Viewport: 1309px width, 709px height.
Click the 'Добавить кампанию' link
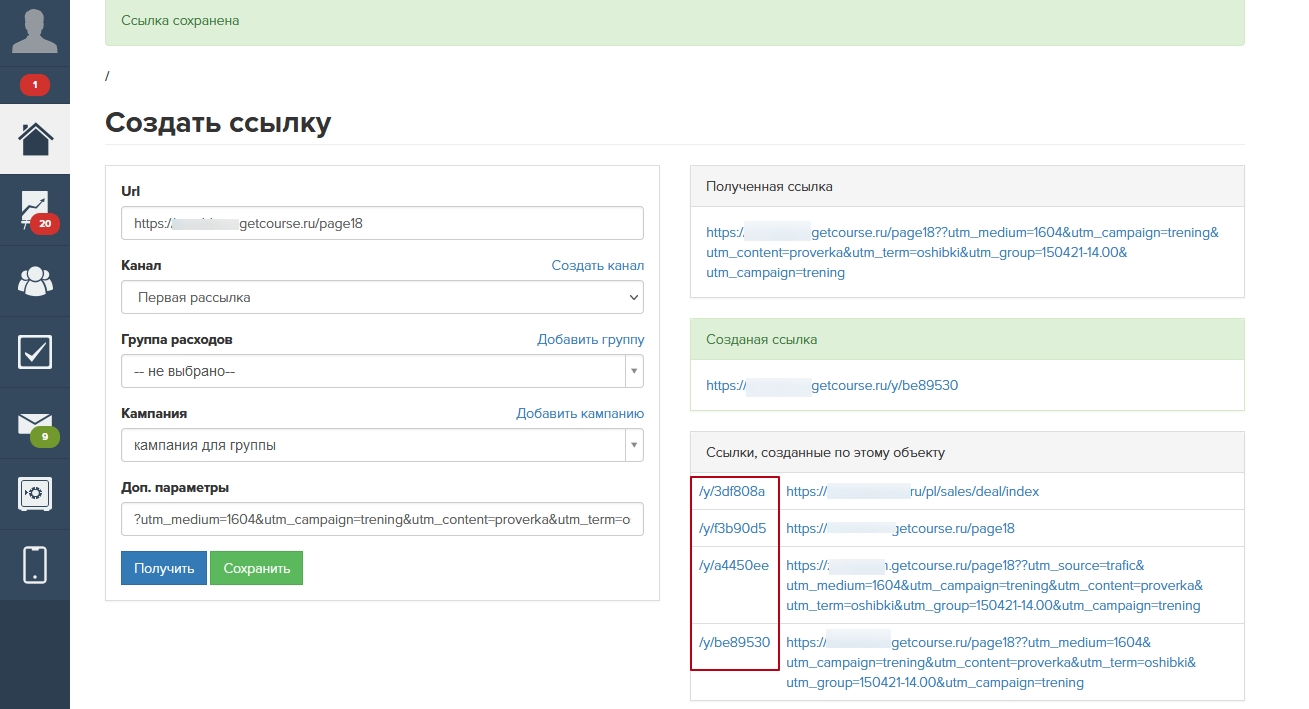580,413
